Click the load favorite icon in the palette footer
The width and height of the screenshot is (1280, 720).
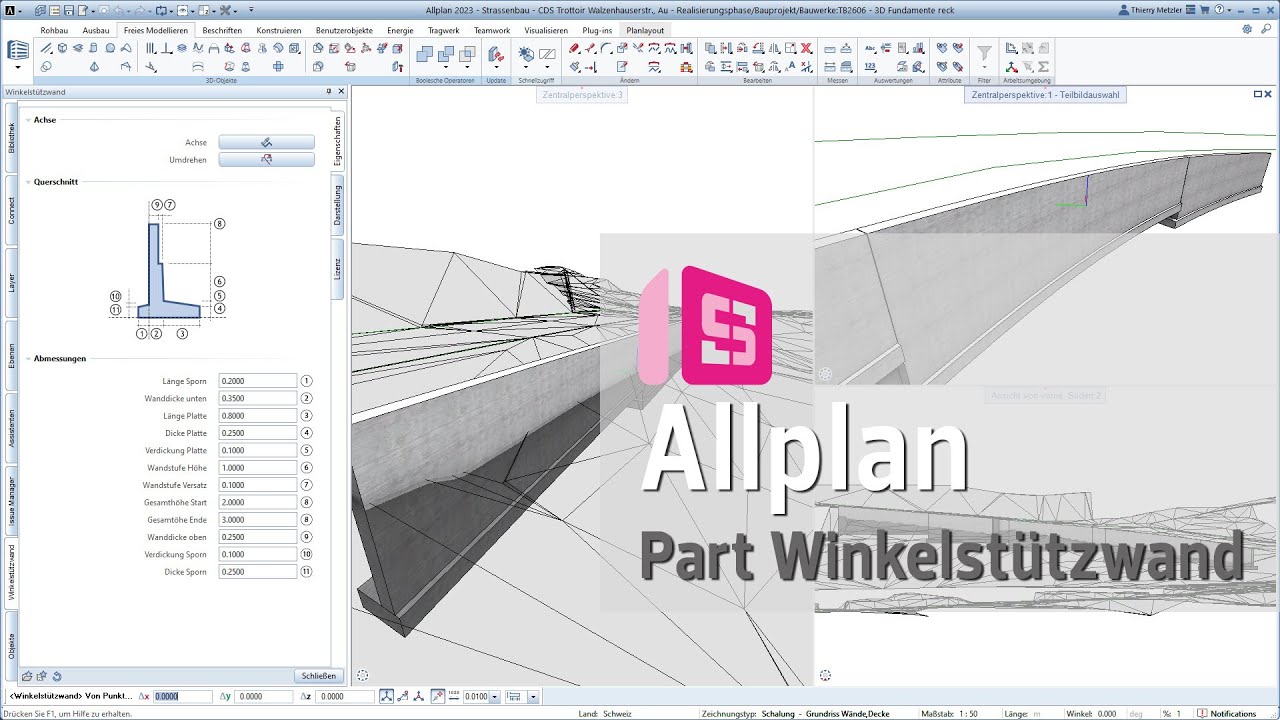coord(27,676)
